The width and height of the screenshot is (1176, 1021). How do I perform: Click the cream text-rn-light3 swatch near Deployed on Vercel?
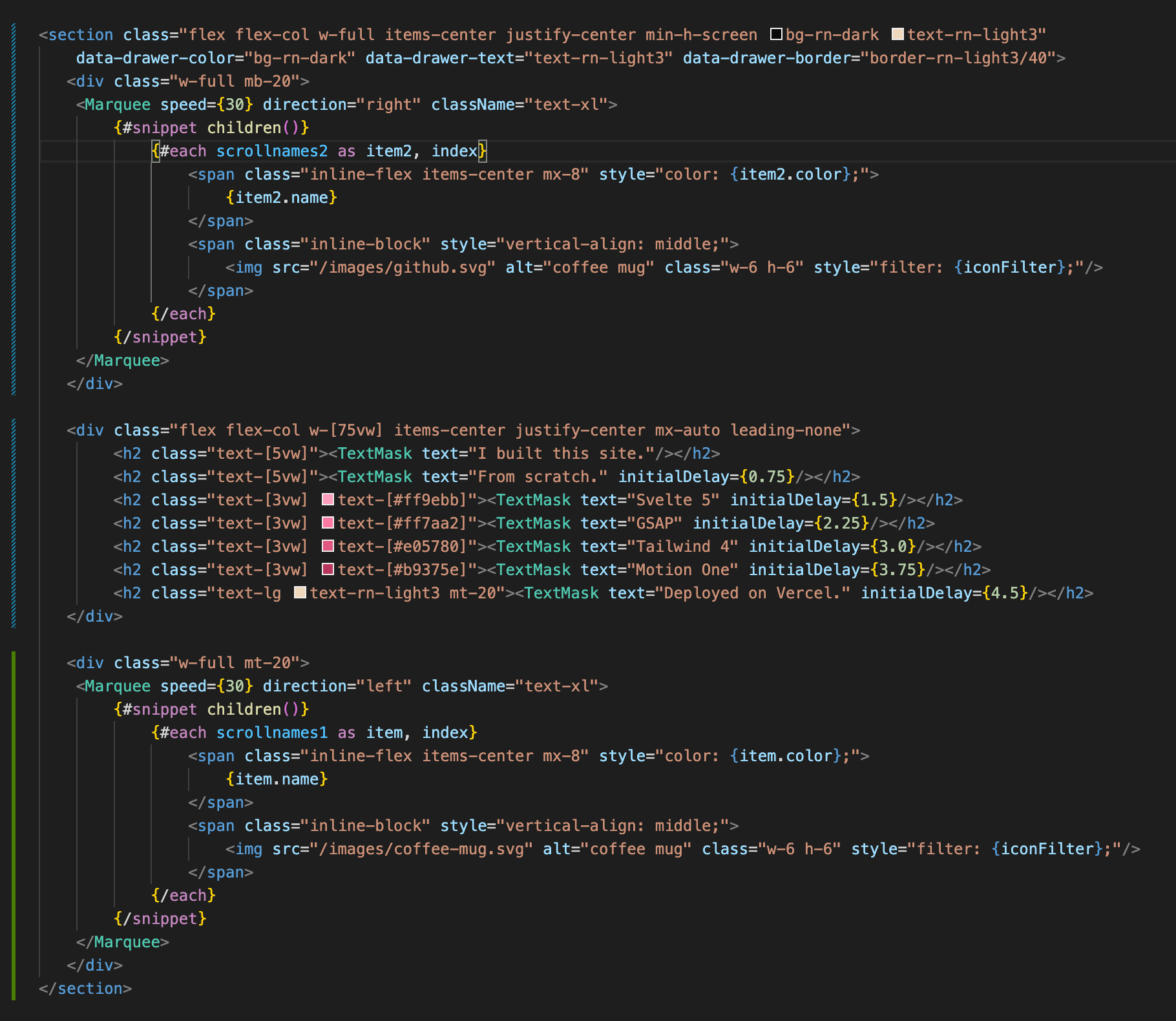(x=299, y=593)
